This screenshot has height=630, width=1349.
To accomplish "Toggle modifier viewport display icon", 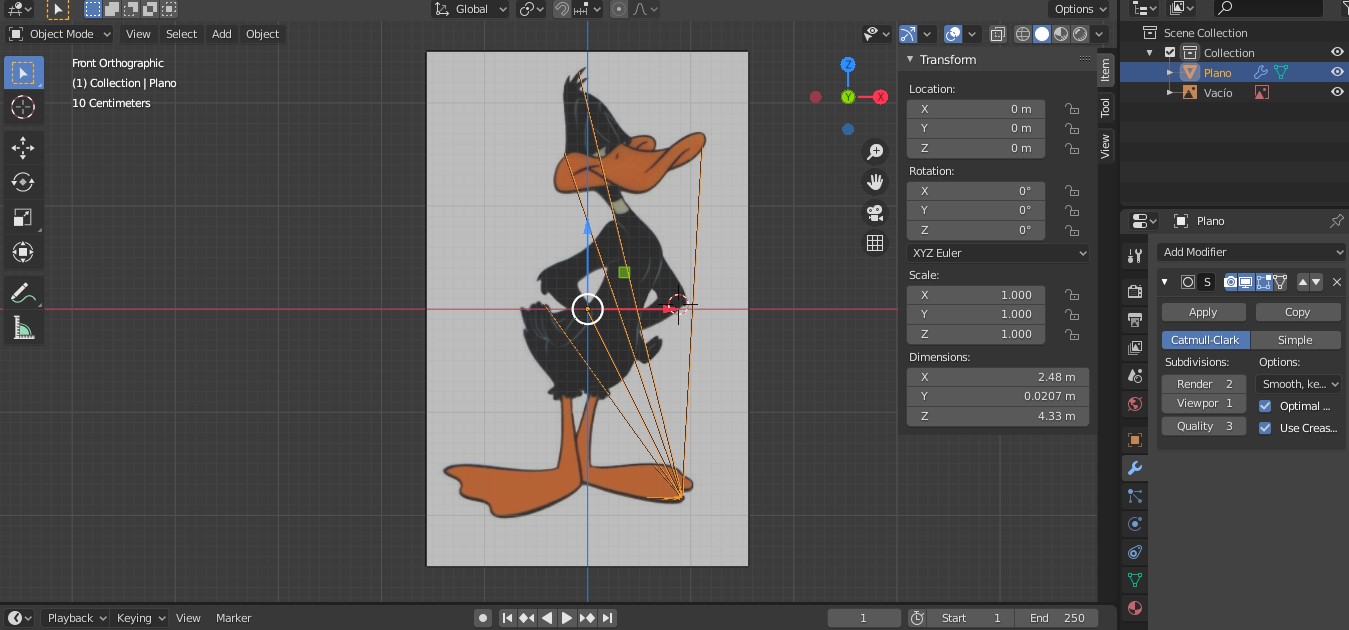I will (x=1248, y=282).
